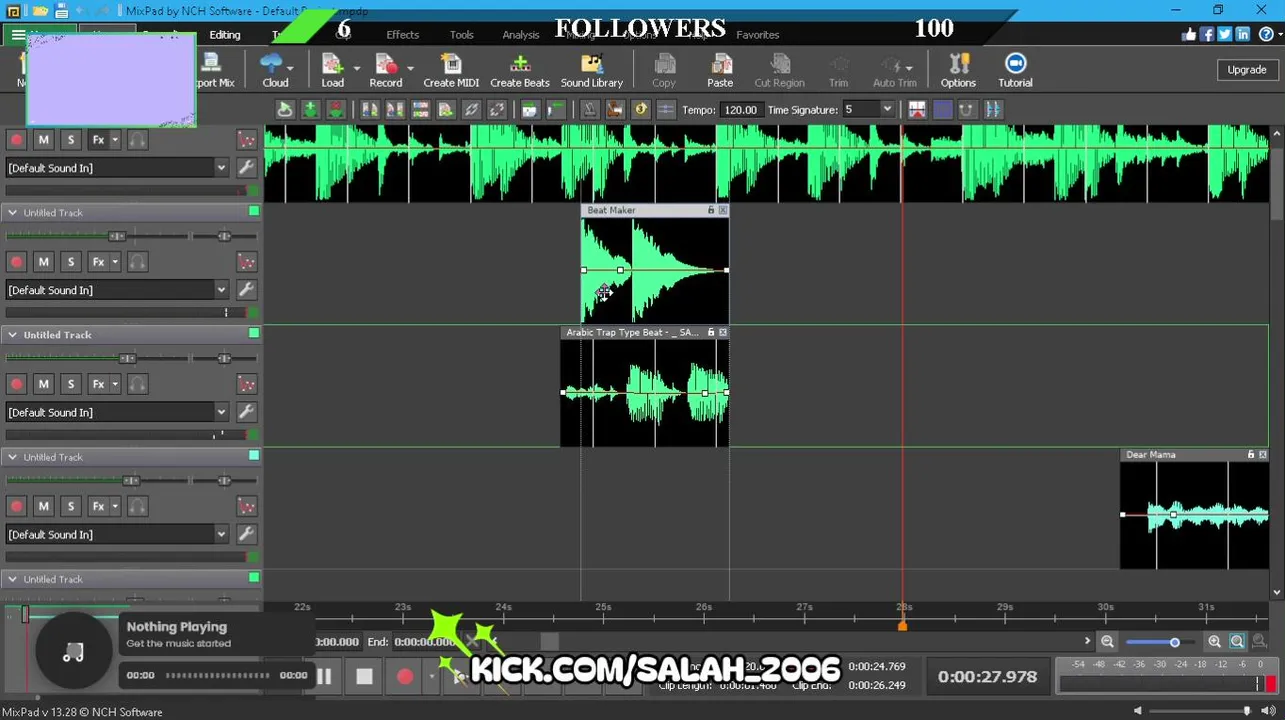Click the metronome icon in the secondary toolbar
Screen dimensions: 1285x720
(x=590, y=110)
